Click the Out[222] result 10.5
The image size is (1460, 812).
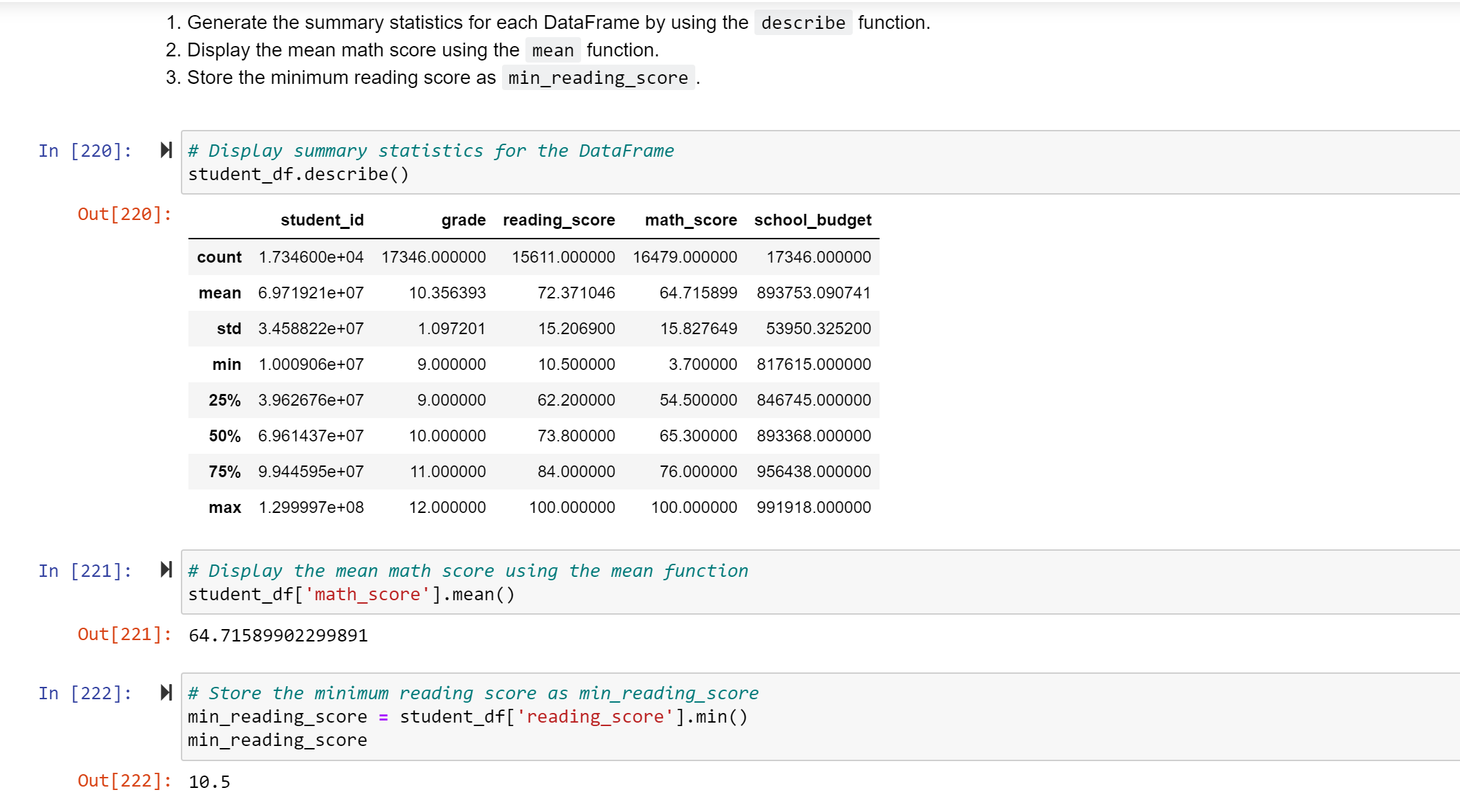(x=209, y=782)
